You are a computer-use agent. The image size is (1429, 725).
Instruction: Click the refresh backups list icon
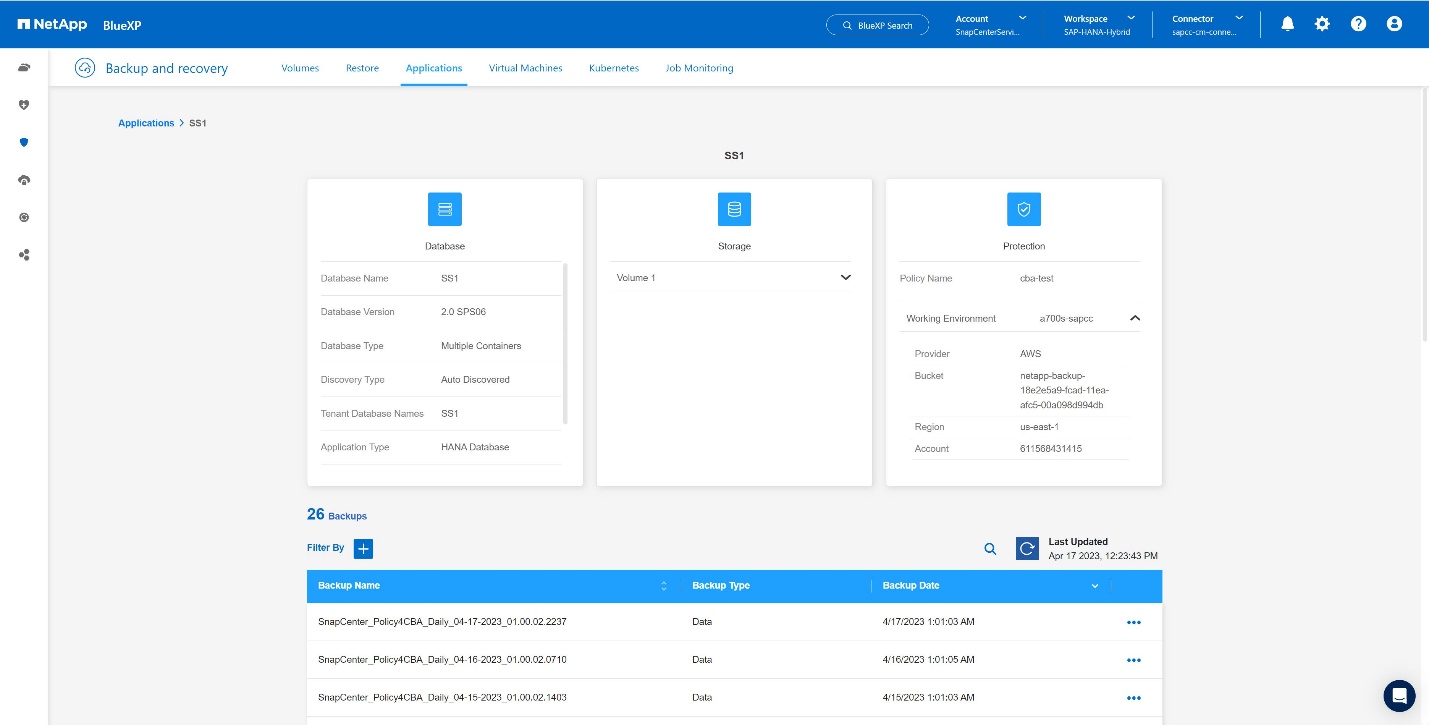click(x=1027, y=548)
